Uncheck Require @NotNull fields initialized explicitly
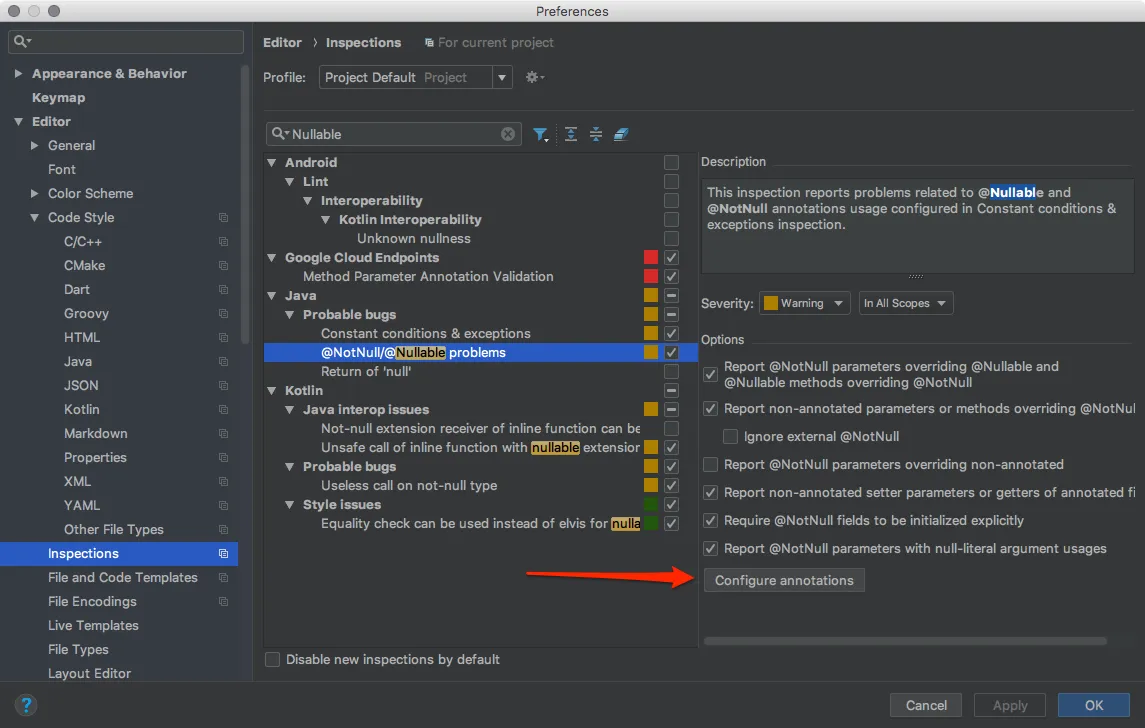Screen dimensions: 1145x728 [x=709, y=520]
